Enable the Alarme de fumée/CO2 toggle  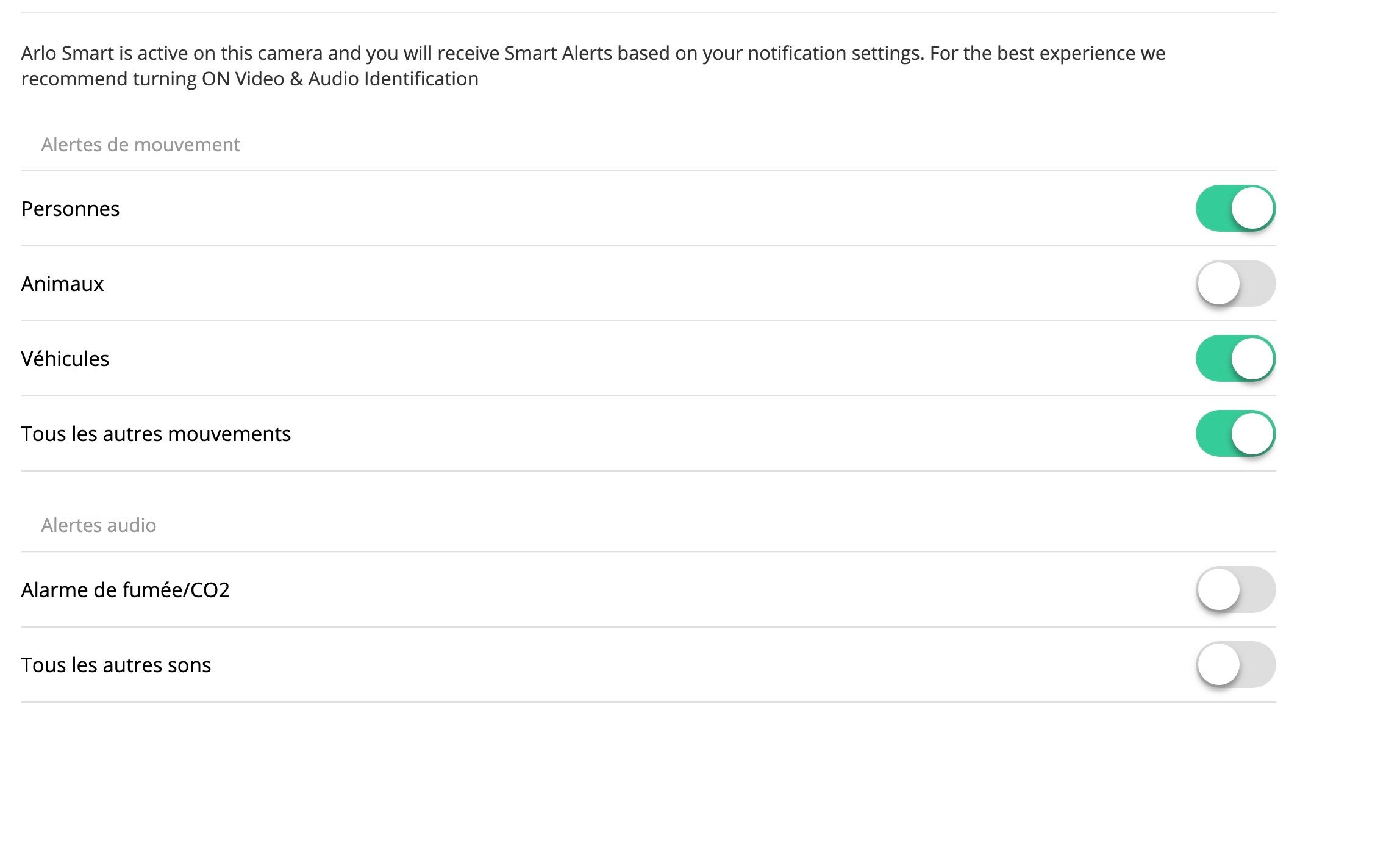[1235, 590]
